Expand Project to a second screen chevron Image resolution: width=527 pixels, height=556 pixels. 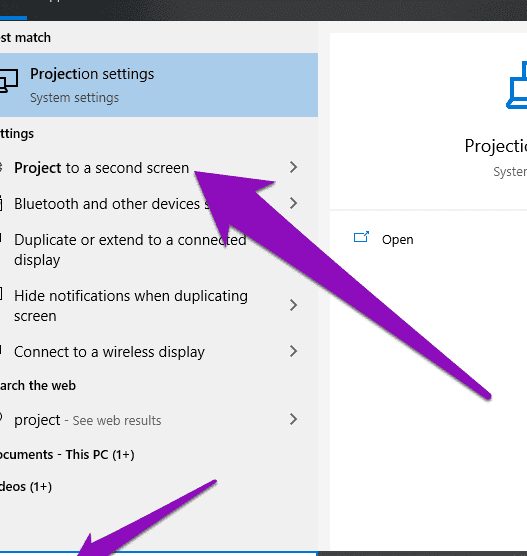click(293, 167)
